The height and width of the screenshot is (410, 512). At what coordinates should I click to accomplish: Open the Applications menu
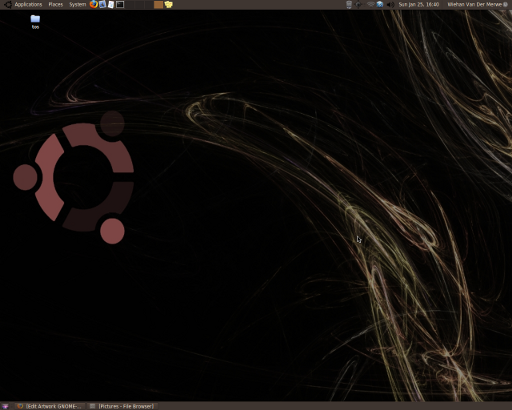click(28, 4)
